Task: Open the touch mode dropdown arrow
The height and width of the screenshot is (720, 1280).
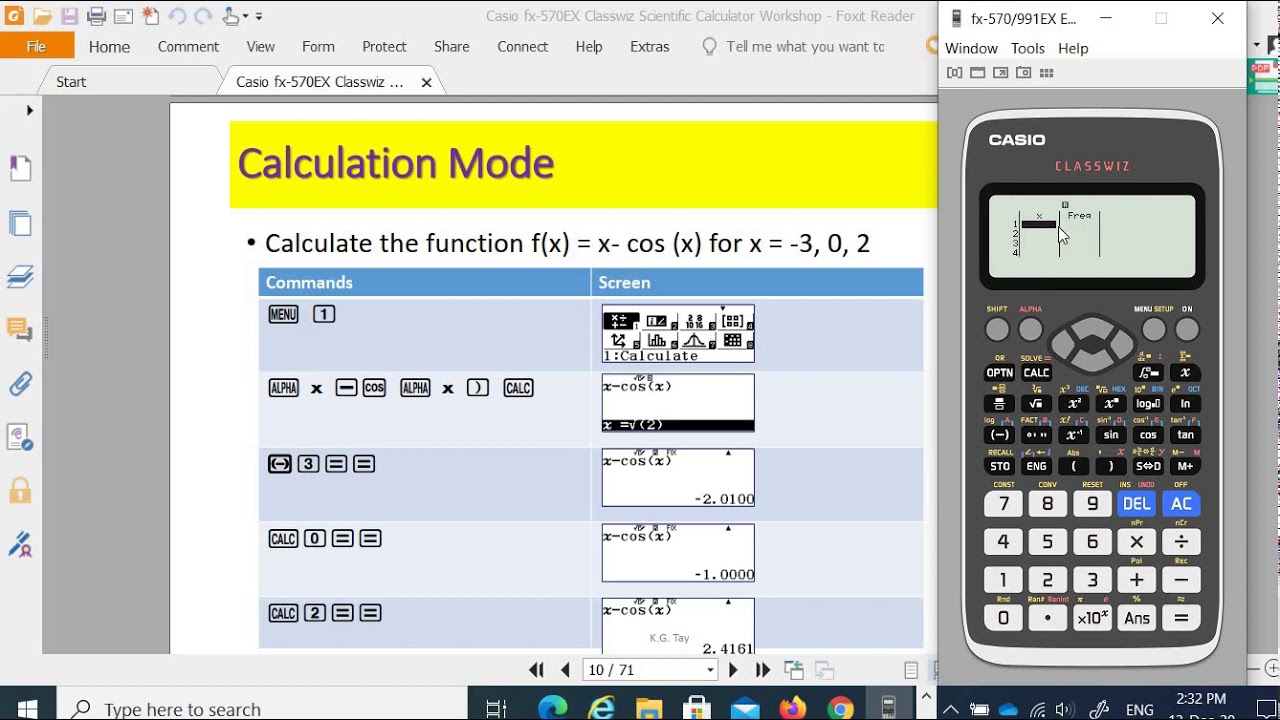Action: (246, 16)
